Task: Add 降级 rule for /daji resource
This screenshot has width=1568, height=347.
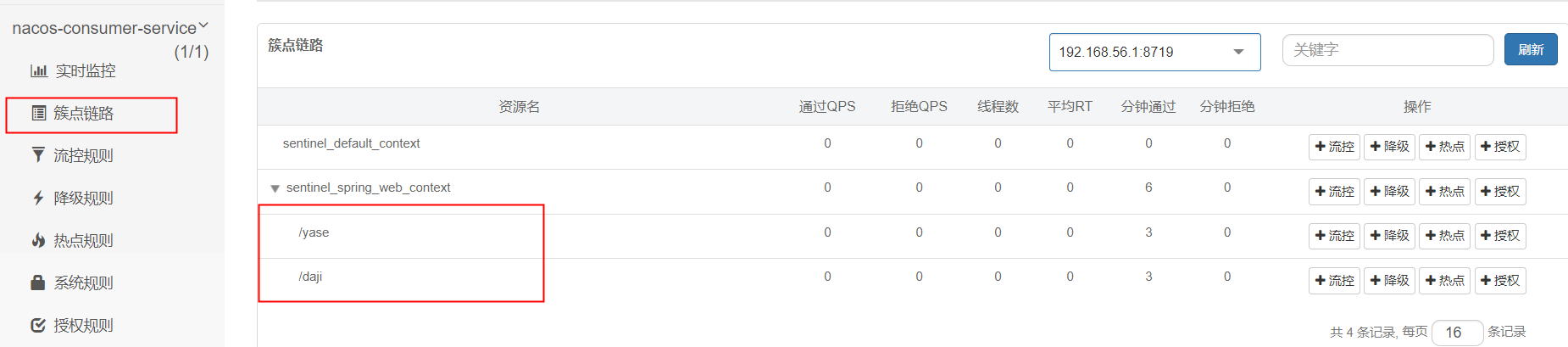Action: coord(1389,281)
